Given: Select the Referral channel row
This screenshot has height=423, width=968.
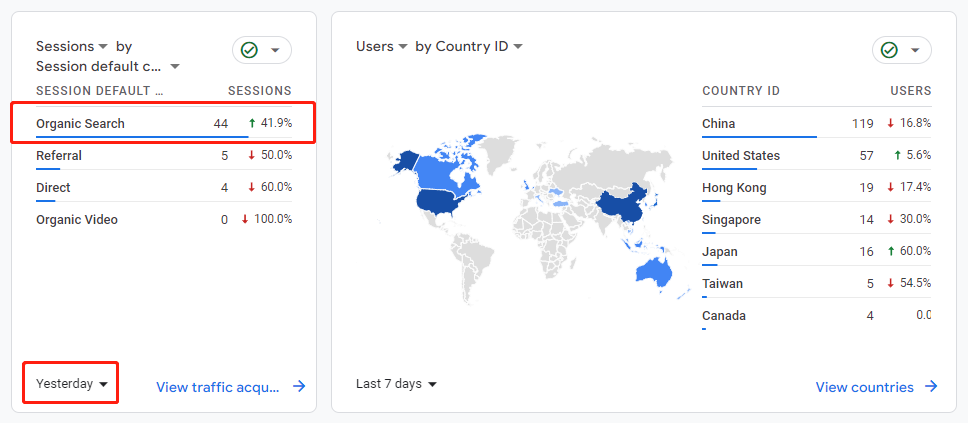Looking at the screenshot, I should click(x=164, y=156).
